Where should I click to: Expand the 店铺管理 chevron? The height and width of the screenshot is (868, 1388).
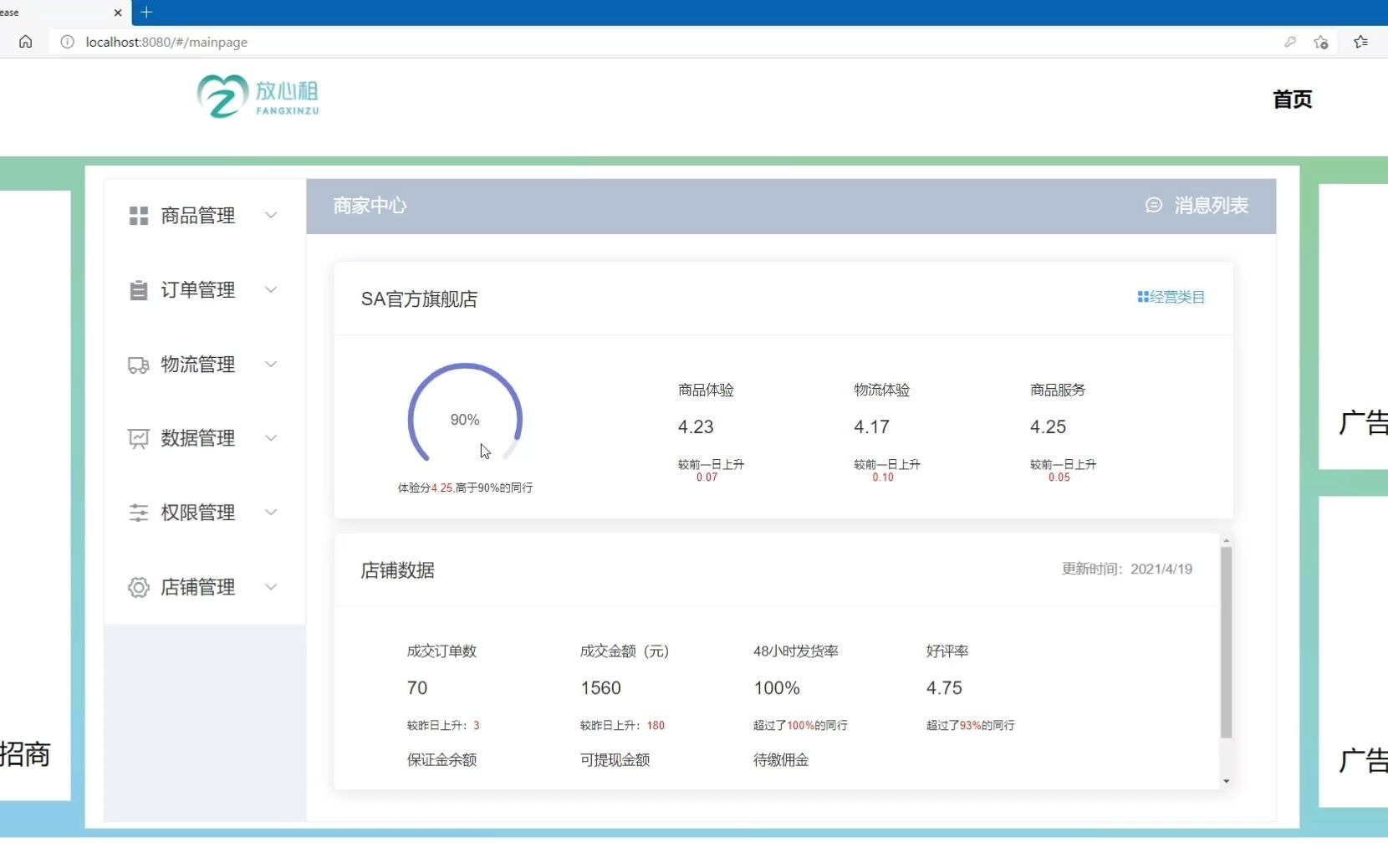pyautogui.click(x=271, y=587)
